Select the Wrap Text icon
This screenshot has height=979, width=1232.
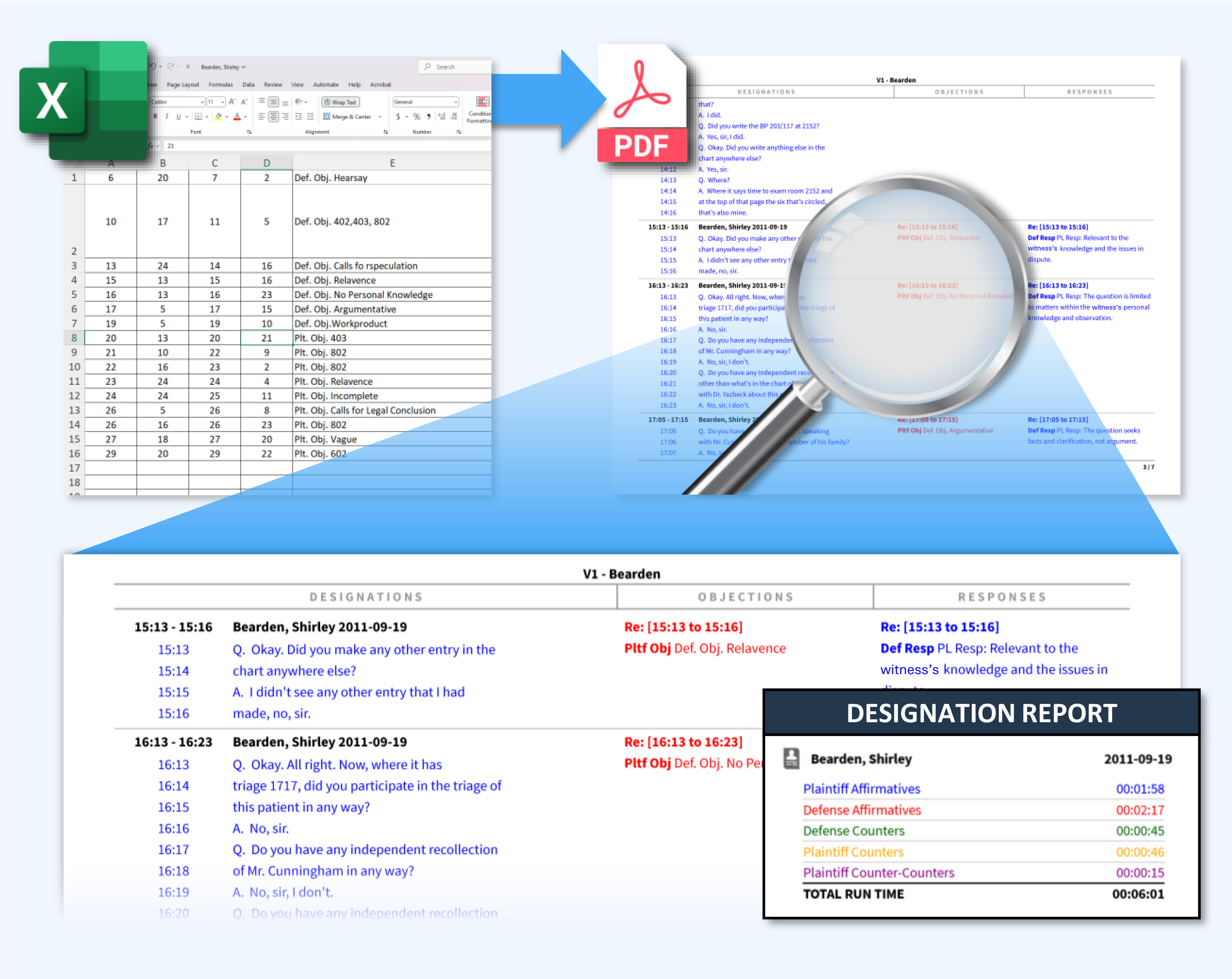click(341, 102)
